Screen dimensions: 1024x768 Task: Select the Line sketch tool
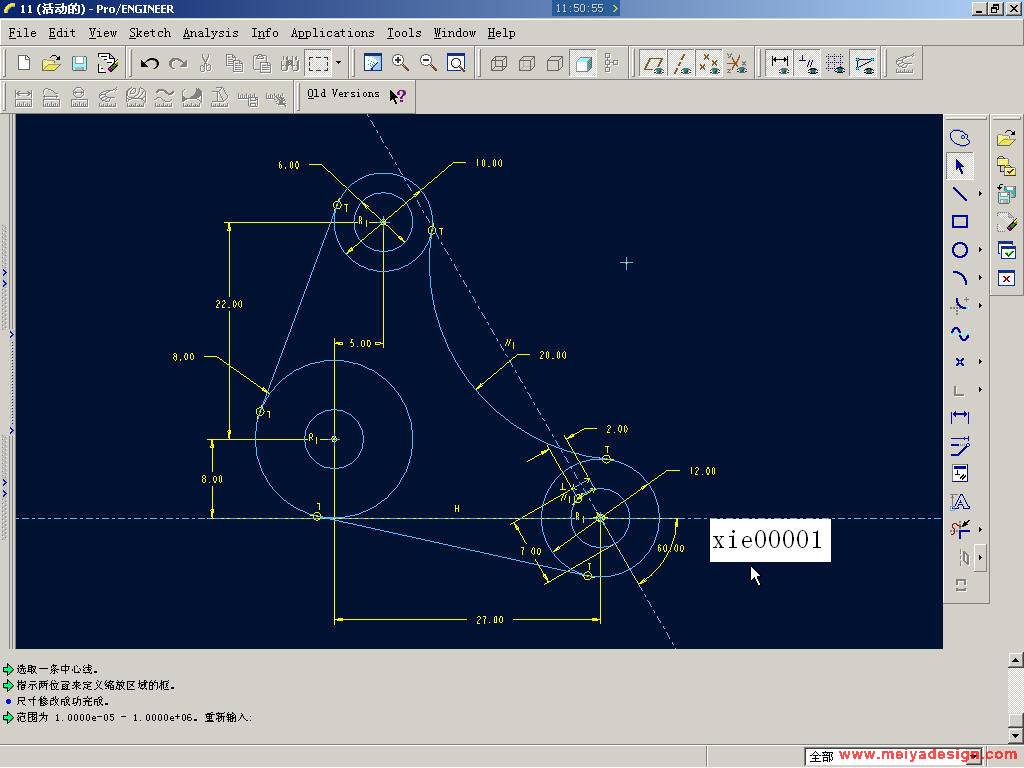959,194
